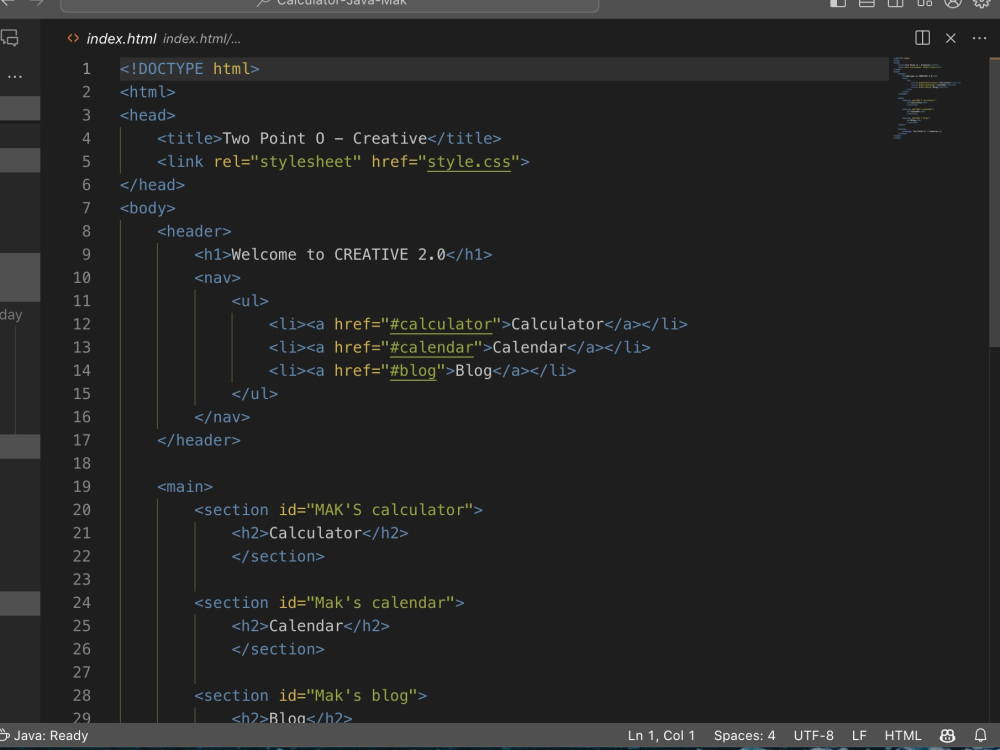
Task: Open the Copilot status icon in status bar
Action: coord(948,735)
